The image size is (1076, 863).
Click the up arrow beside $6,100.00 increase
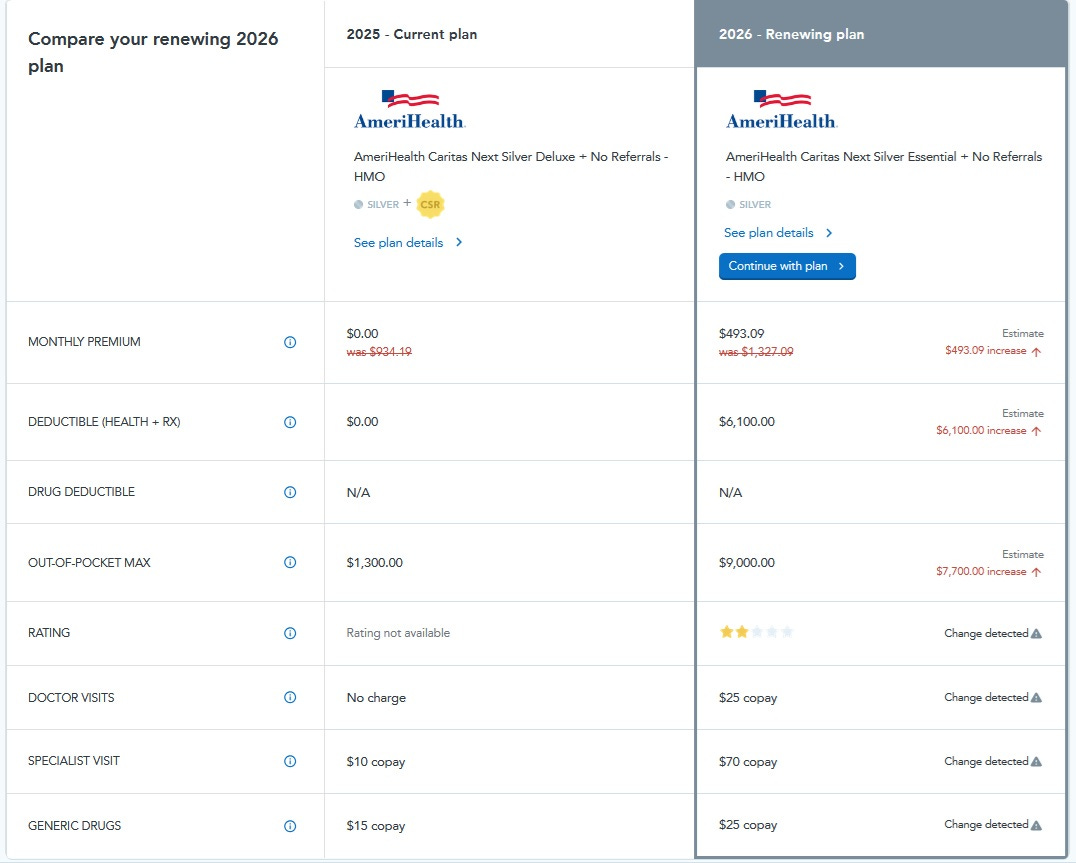pyautogui.click(x=1036, y=431)
